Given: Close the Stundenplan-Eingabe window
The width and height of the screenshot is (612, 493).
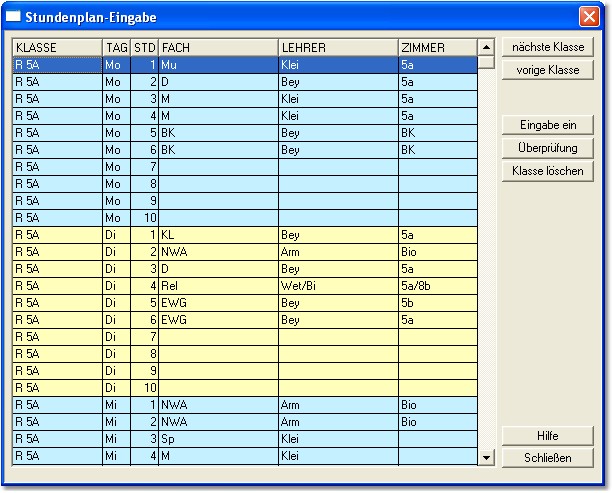Looking at the screenshot, I should tap(589, 17).
